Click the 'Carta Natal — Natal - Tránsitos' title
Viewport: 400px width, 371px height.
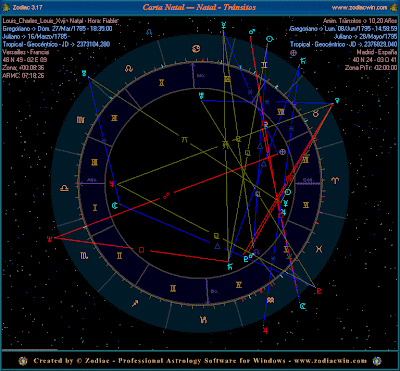click(199, 7)
